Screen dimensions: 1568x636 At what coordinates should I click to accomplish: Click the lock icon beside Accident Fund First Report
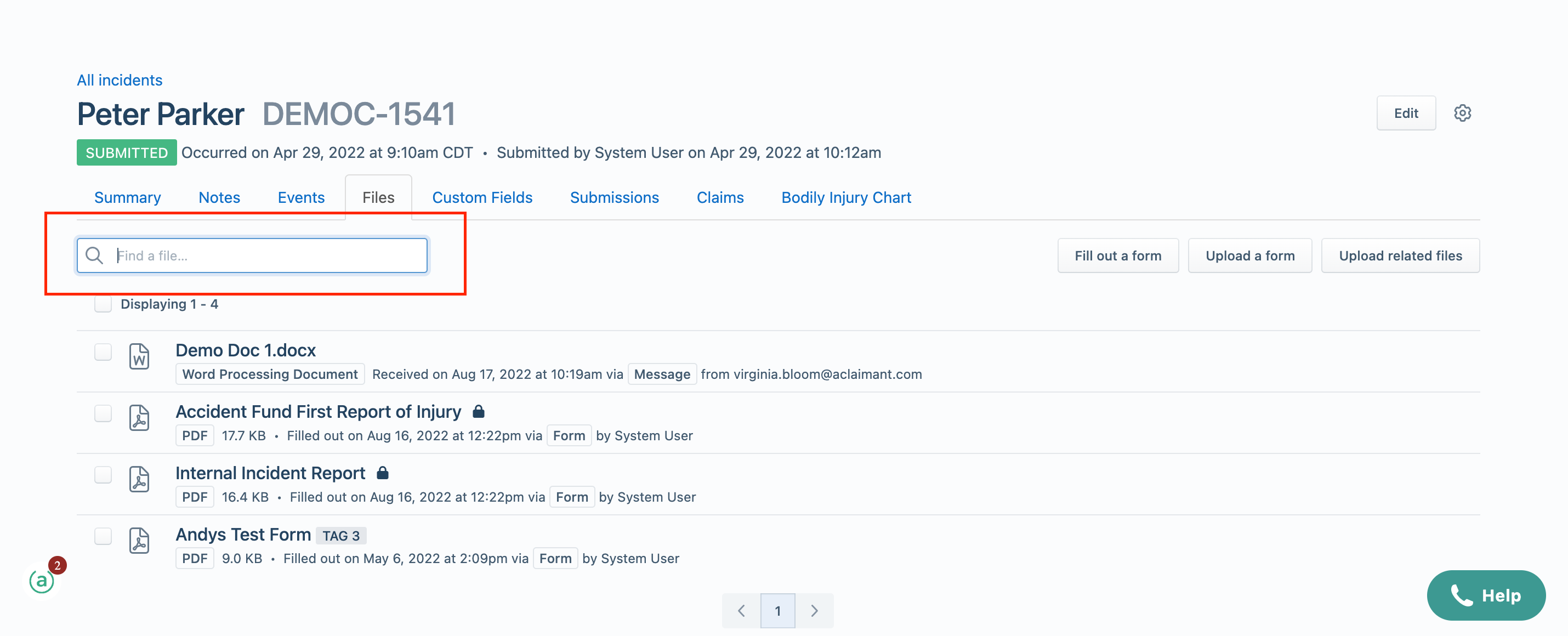coord(479,412)
